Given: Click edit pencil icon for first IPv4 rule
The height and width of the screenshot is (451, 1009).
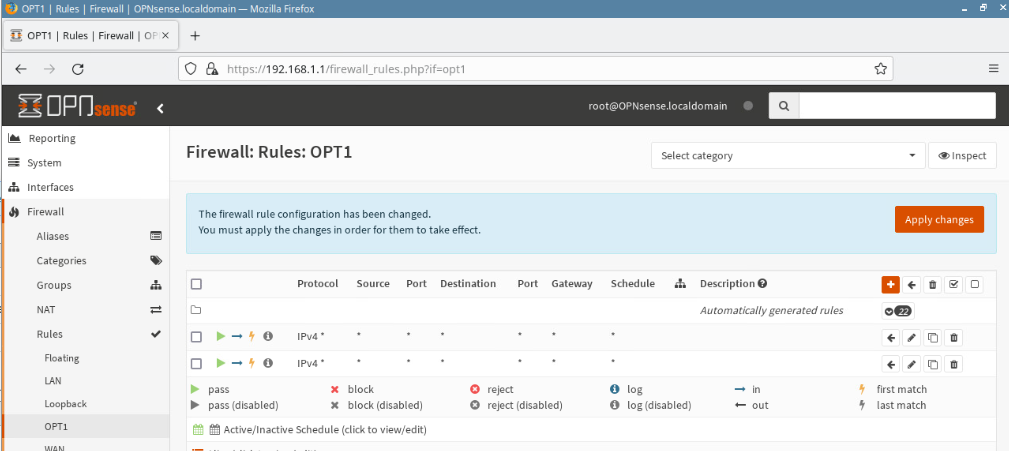Looking at the screenshot, I should coord(911,338).
